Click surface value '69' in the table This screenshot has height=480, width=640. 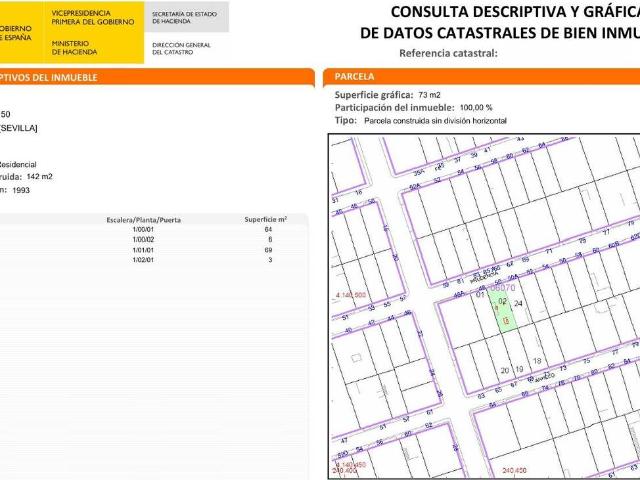tap(268, 250)
